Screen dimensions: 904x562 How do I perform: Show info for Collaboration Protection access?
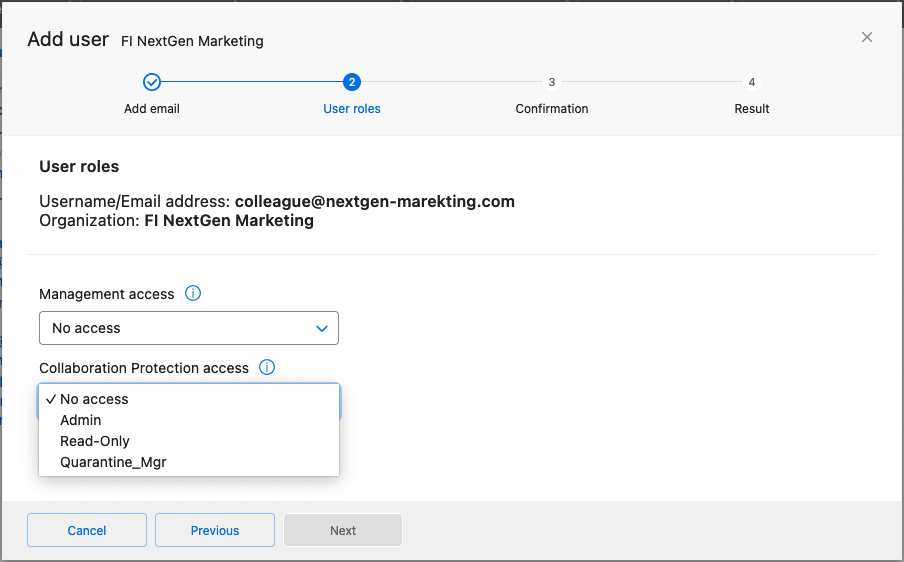[x=267, y=368]
